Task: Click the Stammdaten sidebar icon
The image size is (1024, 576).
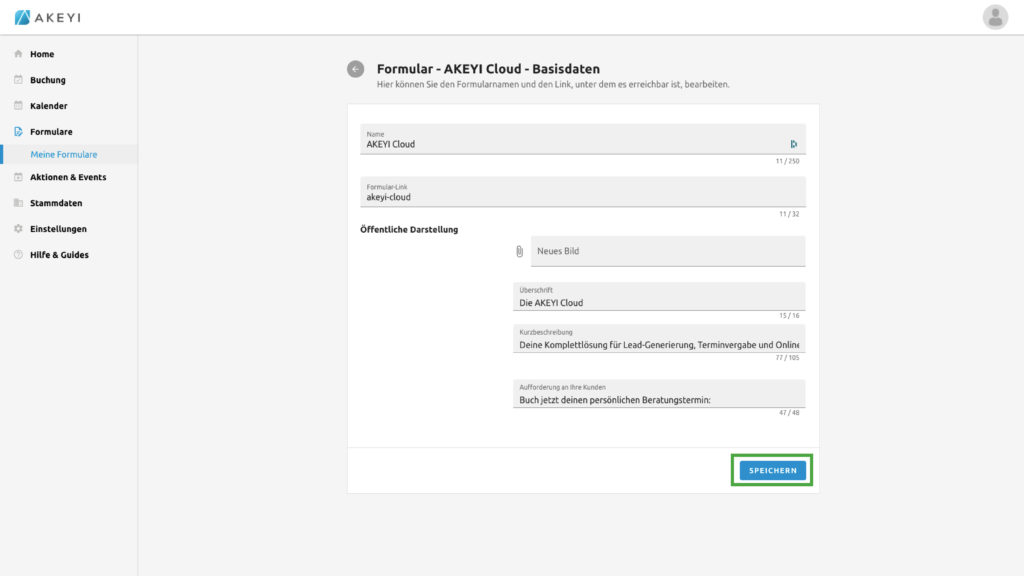Action: 18,203
